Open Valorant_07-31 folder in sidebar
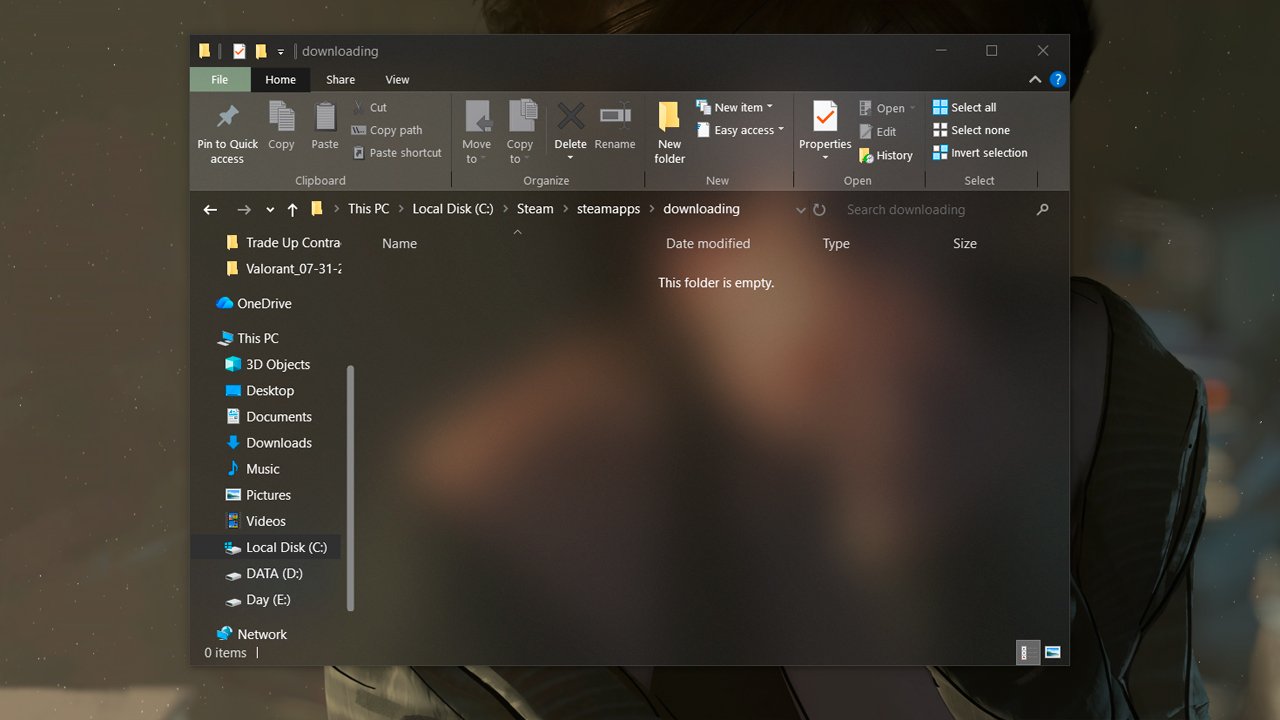Screen dimensions: 1280x720 point(283,268)
